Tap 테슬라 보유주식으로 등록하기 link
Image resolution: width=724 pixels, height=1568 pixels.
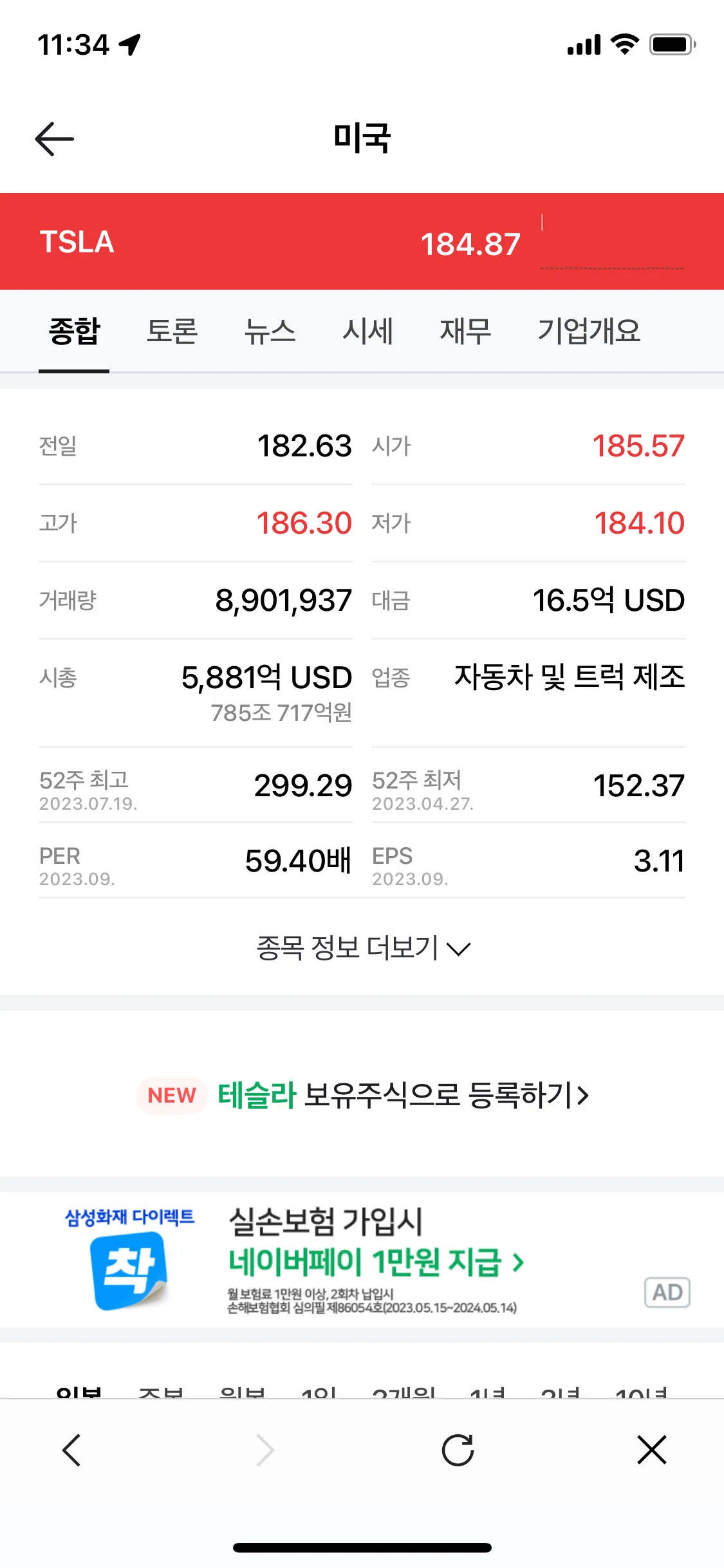coord(403,1095)
